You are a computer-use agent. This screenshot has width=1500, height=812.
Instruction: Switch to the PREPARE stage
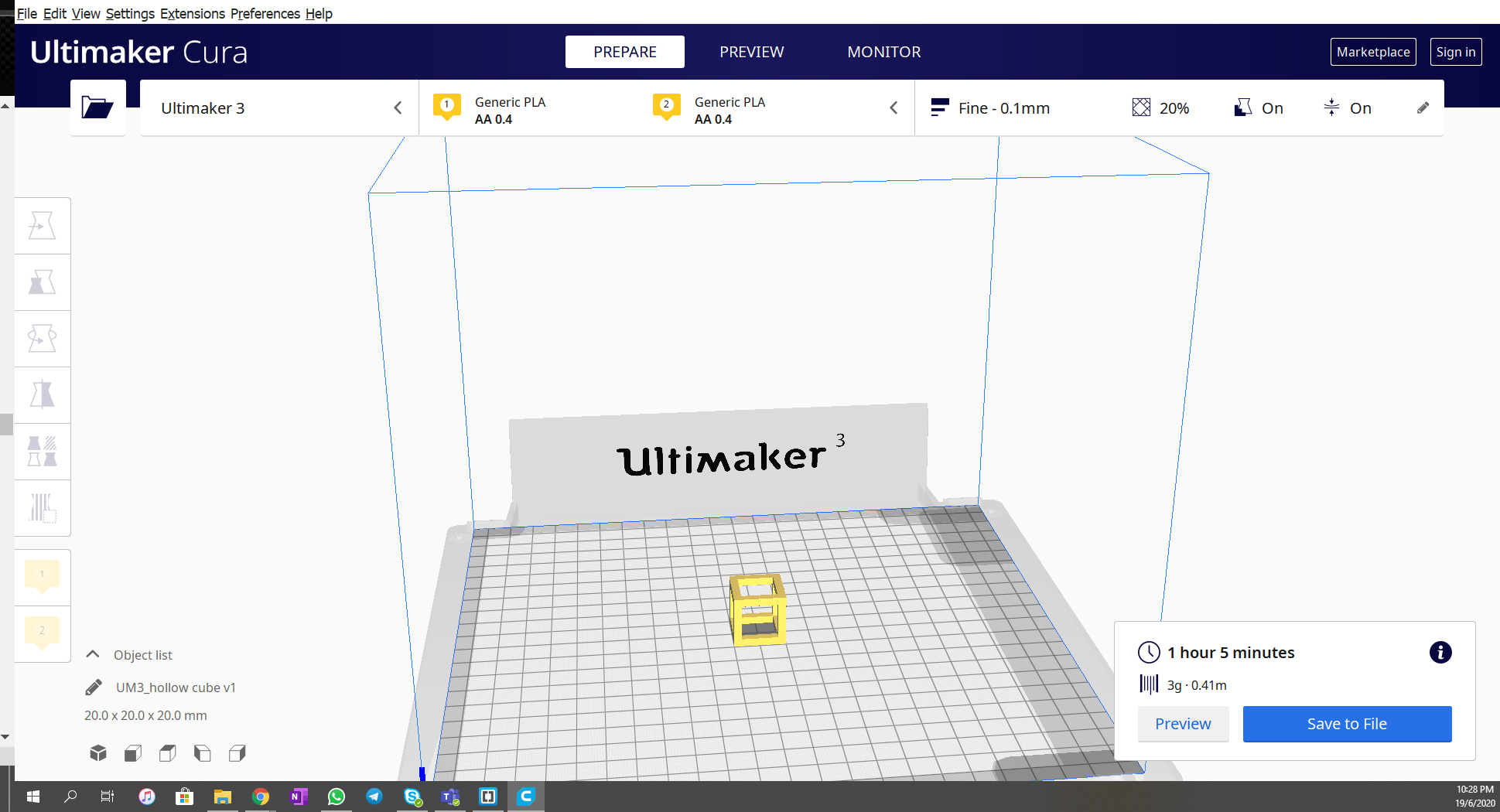[625, 52]
